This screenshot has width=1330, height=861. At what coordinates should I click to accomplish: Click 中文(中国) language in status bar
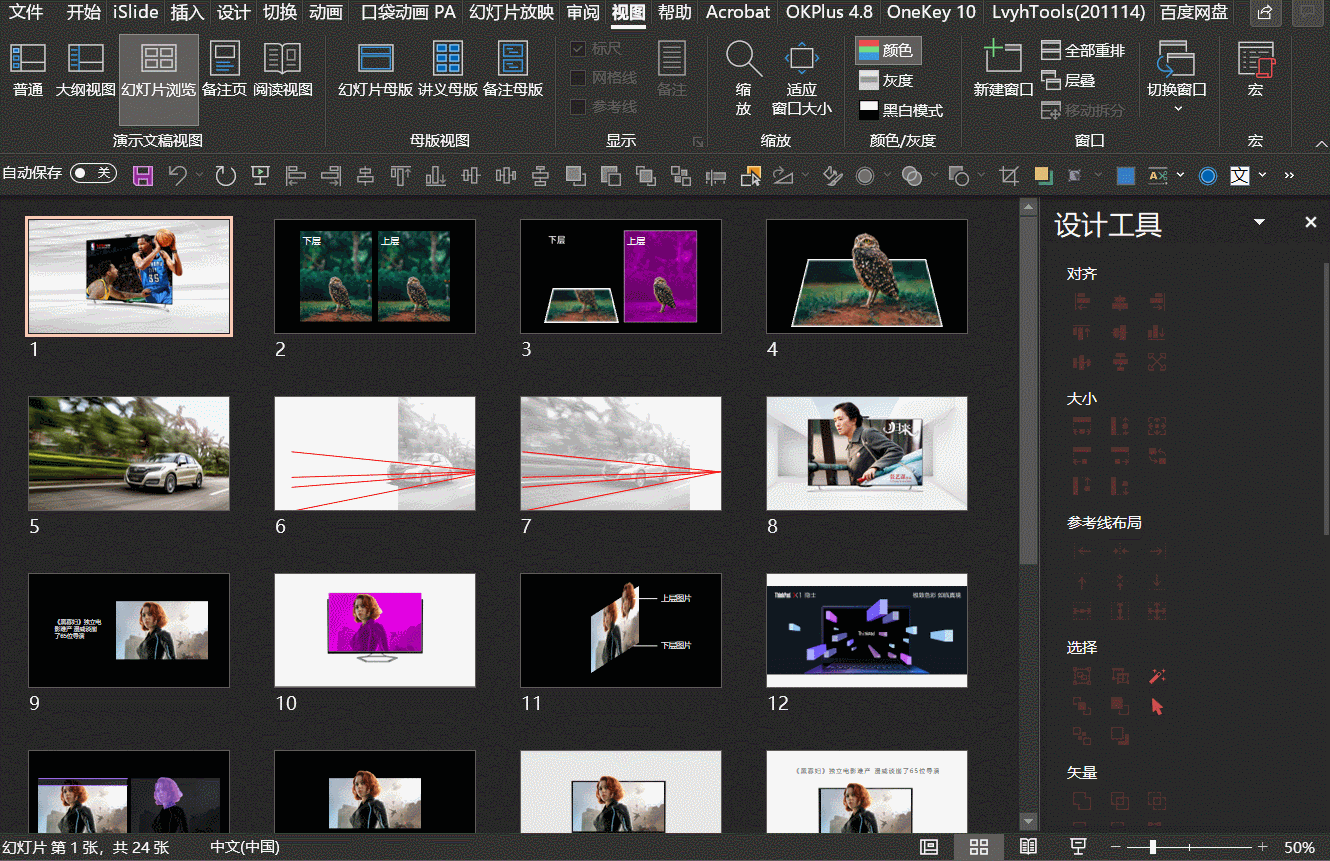pyautogui.click(x=245, y=847)
